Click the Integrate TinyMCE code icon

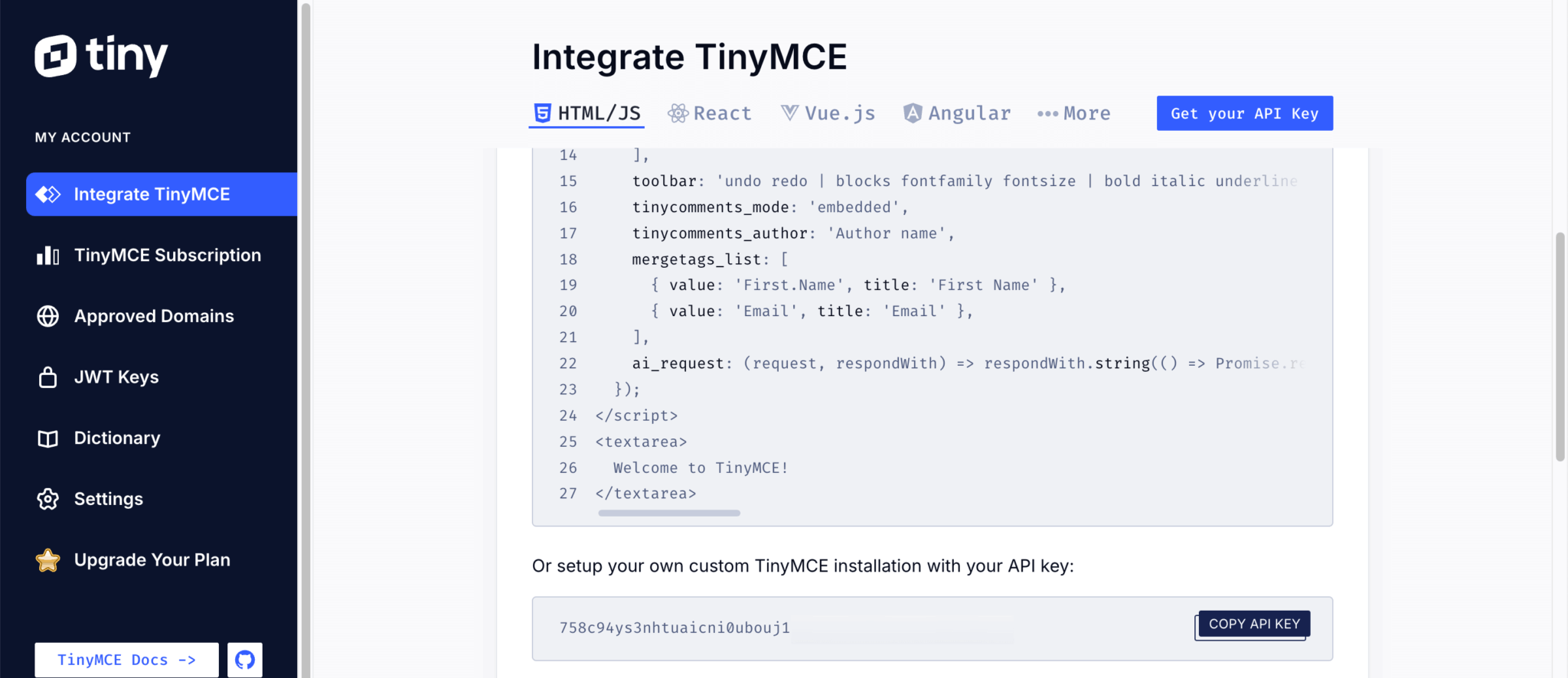(47, 194)
